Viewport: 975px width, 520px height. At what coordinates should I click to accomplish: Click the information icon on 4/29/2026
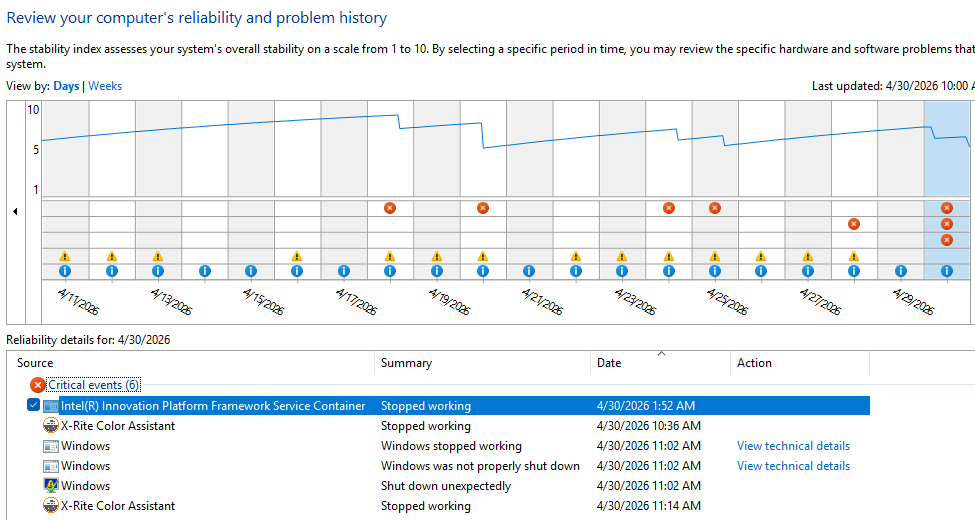click(900, 271)
